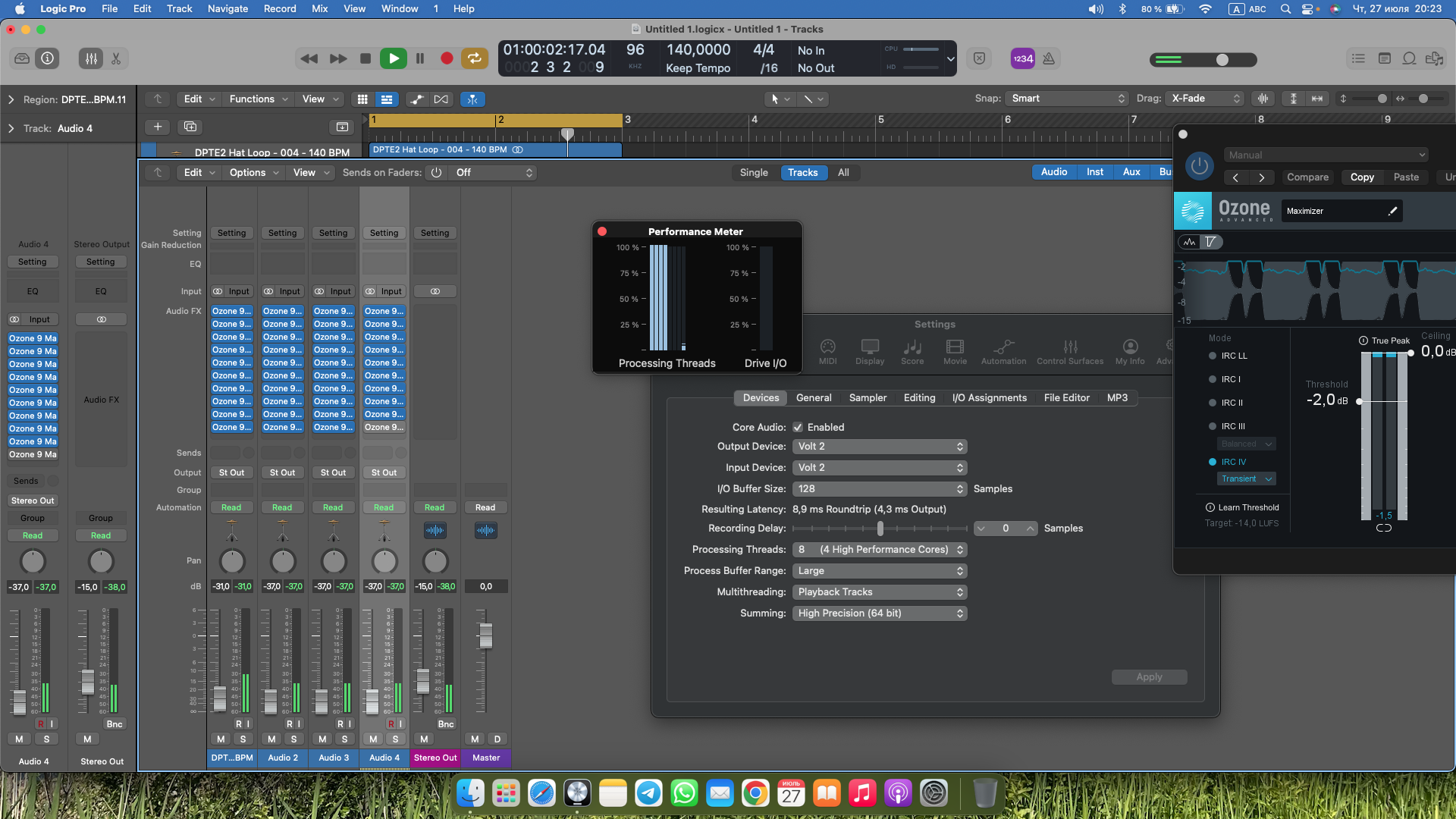1456x819 pixels.
Task: Click the Compare button in plugin header
Action: tap(1307, 177)
